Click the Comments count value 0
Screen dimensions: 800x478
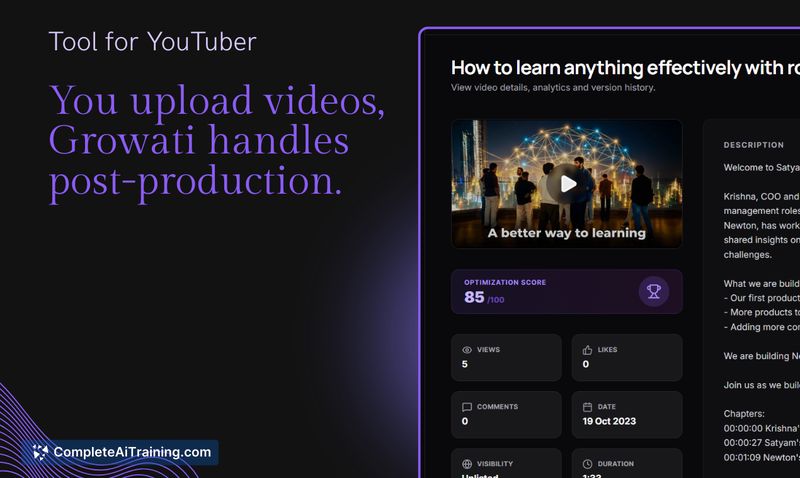pyautogui.click(x=464, y=421)
